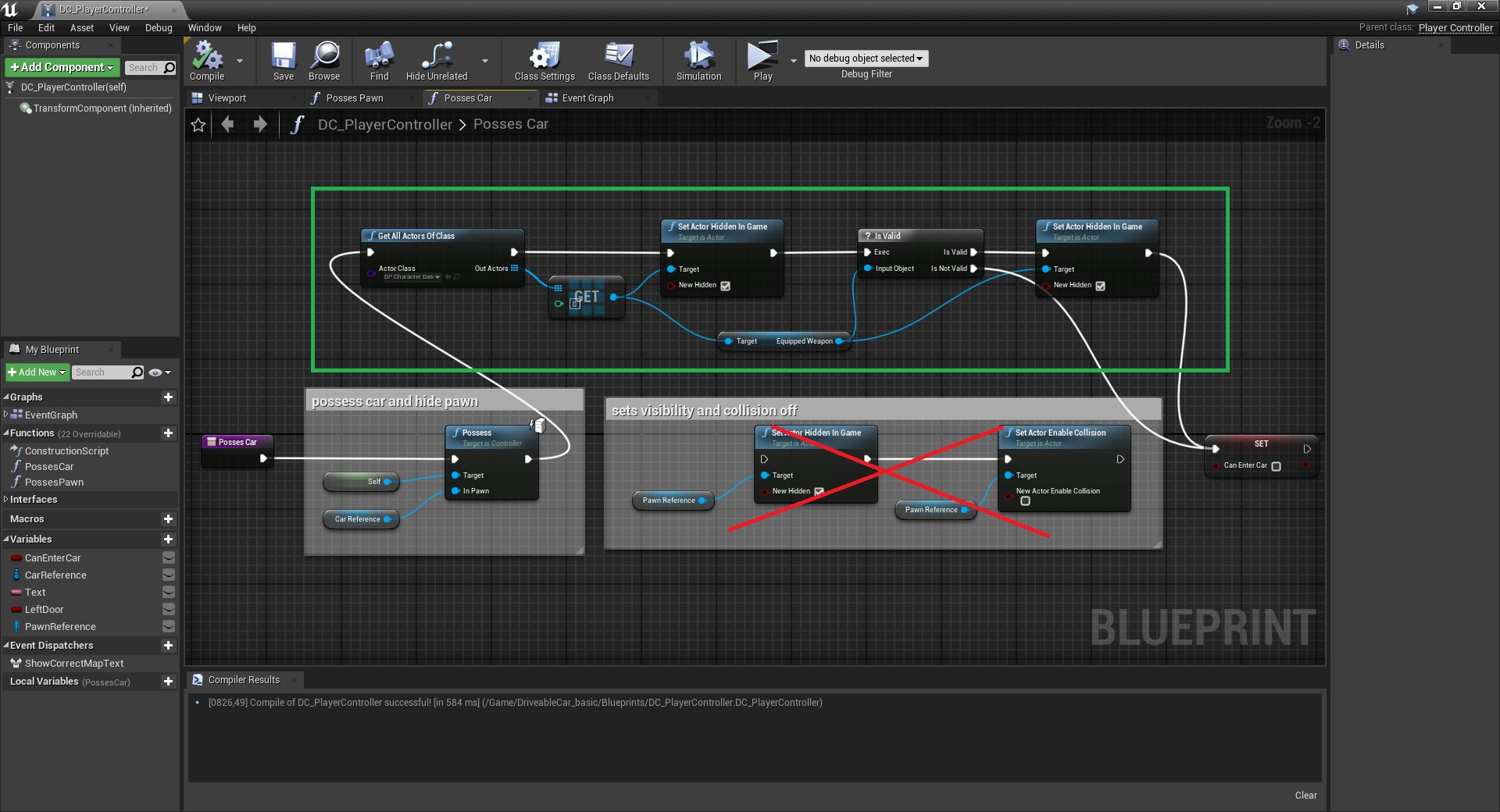The height and width of the screenshot is (812, 1500).
Task: Open the Window menu
Action: [x=205, y=28]
